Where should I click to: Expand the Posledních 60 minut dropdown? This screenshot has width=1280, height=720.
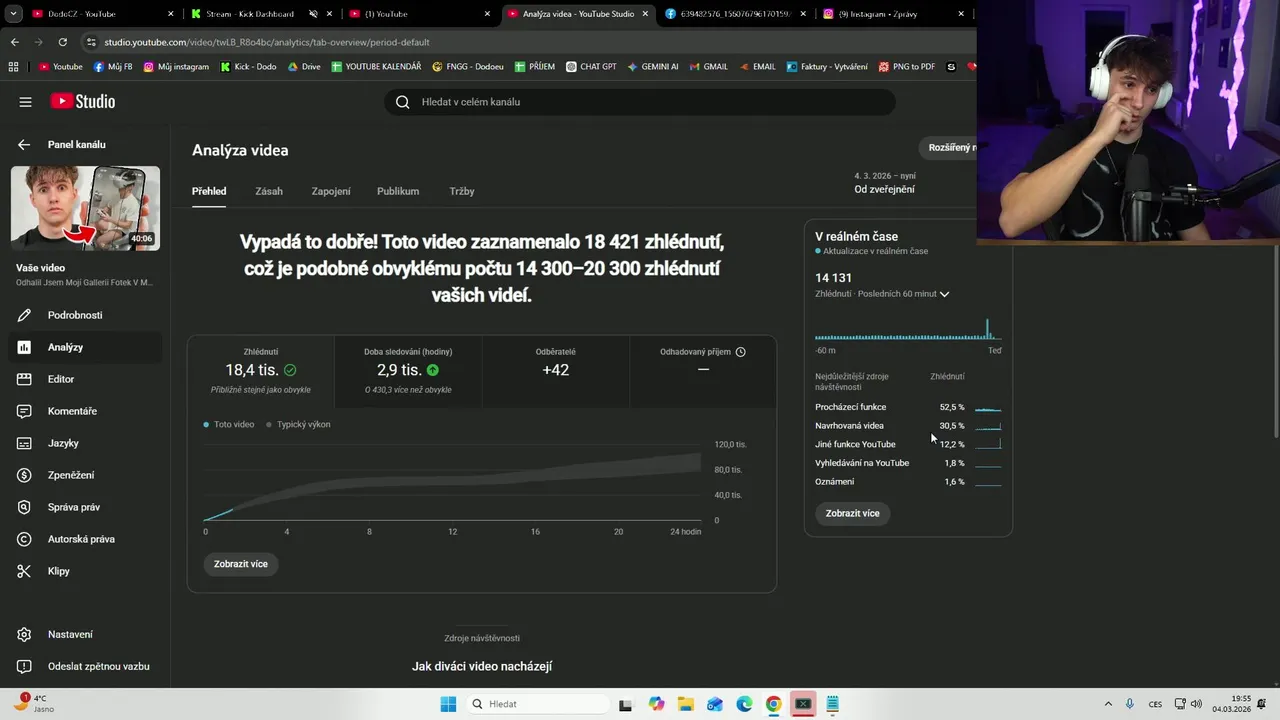coord(944,294)
